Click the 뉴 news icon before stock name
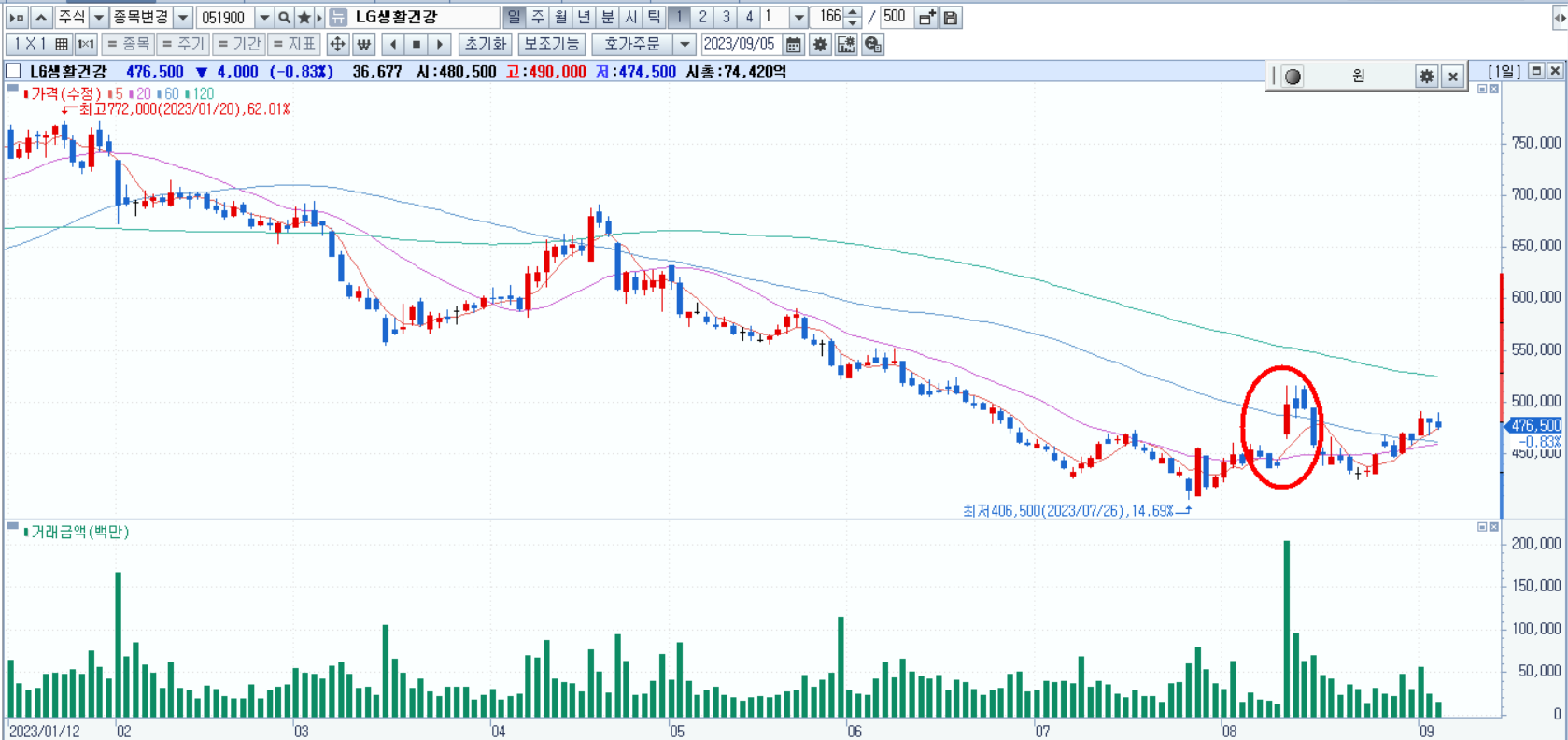Screen dimensions: 1568x740 coord(339,17)
